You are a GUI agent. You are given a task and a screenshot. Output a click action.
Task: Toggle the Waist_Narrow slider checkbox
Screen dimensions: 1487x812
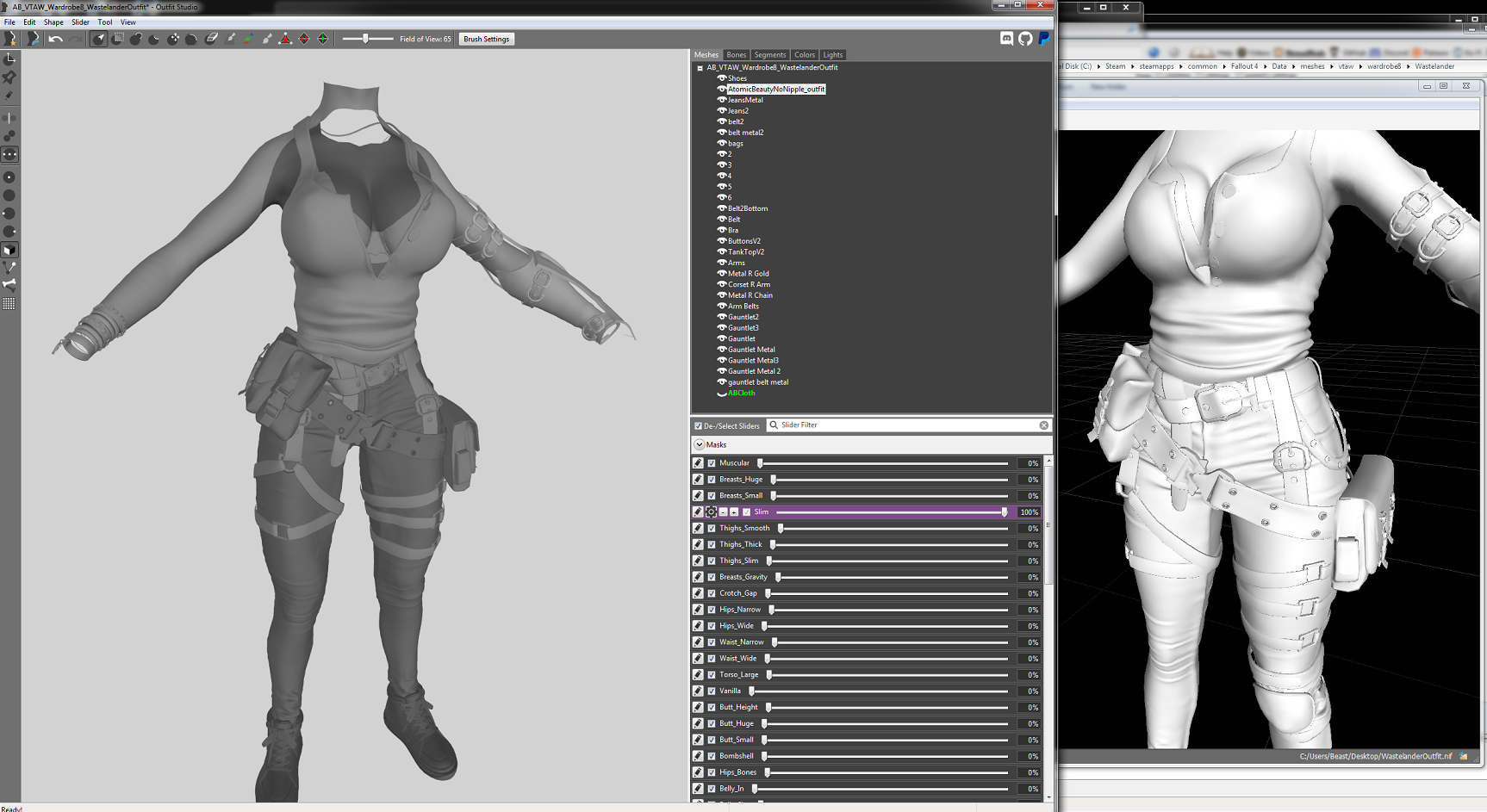(712, 642)
